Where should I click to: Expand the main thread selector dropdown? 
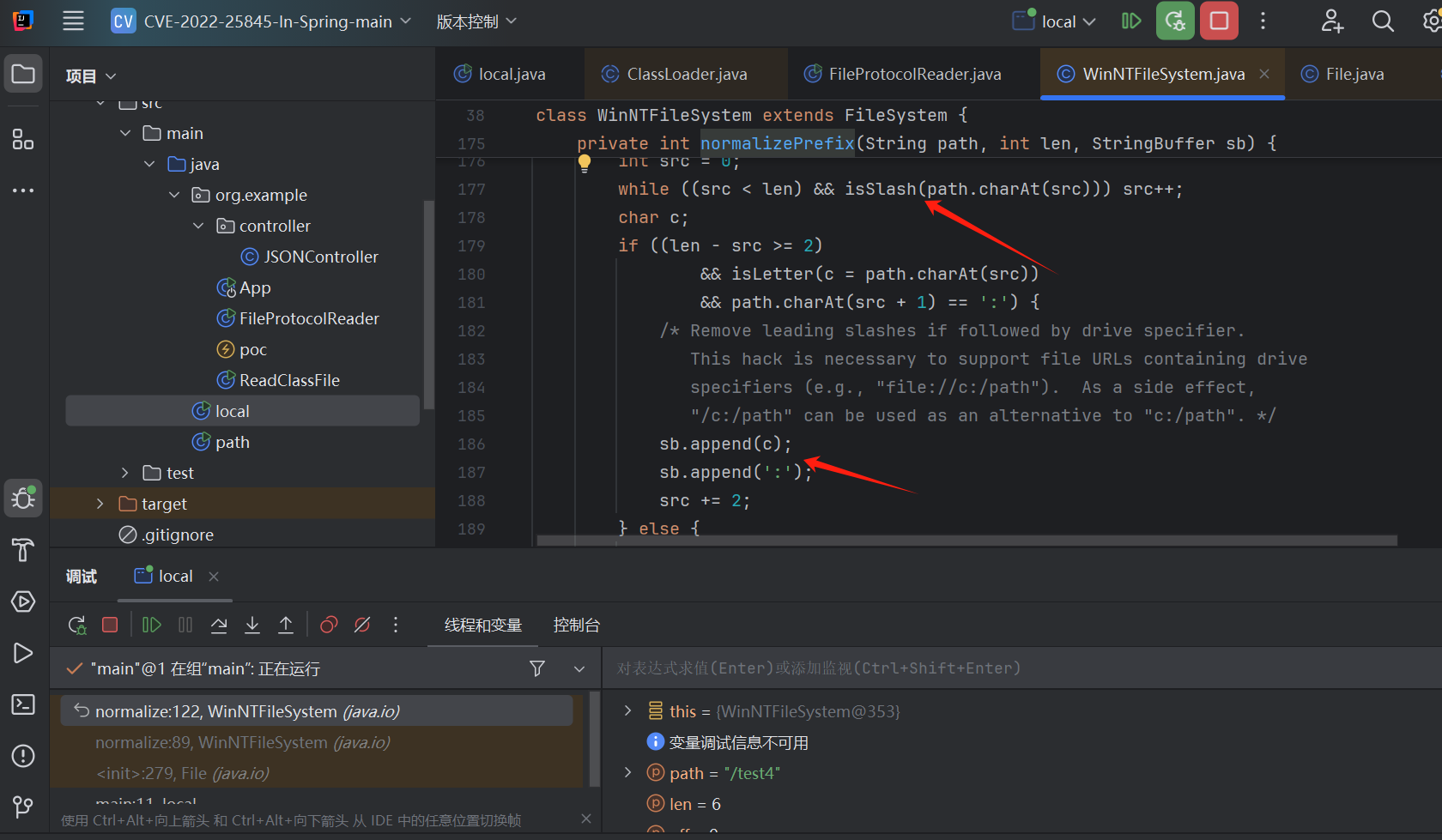coord(579,668)
